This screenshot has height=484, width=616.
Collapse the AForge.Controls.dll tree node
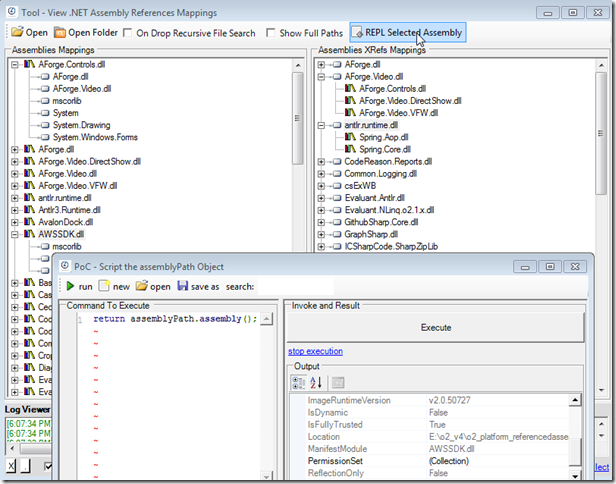point(15,64)
